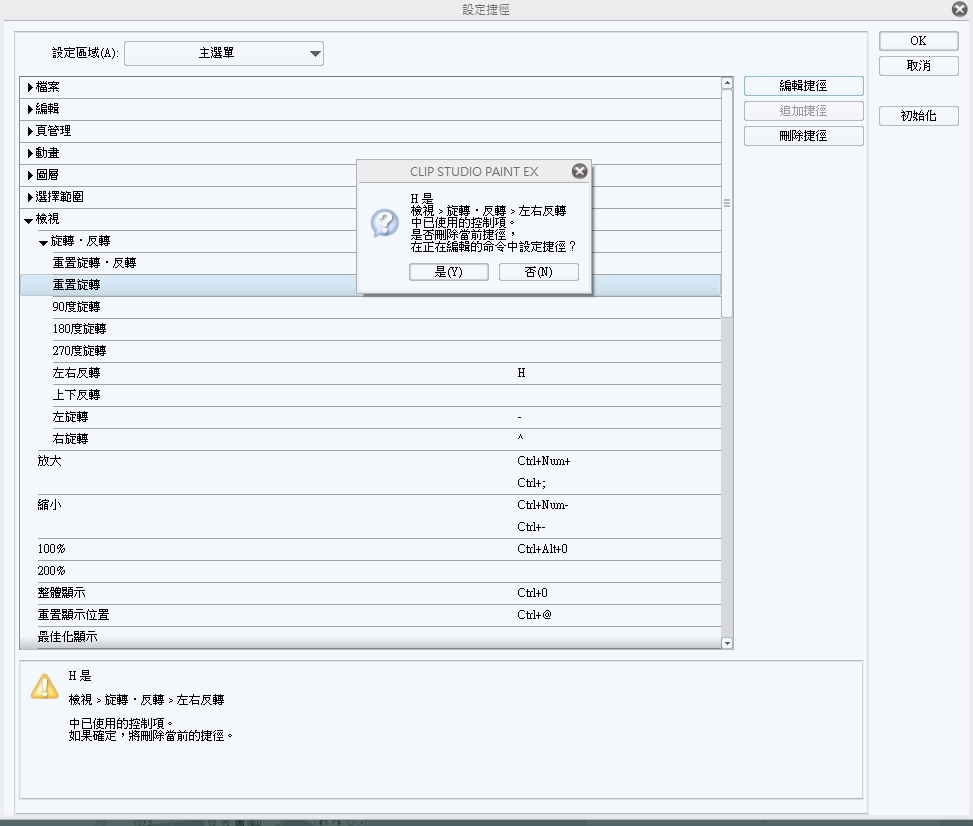The image size is (973, 826).
Task: Click the 初始化 button
Action: click(918, 116)
